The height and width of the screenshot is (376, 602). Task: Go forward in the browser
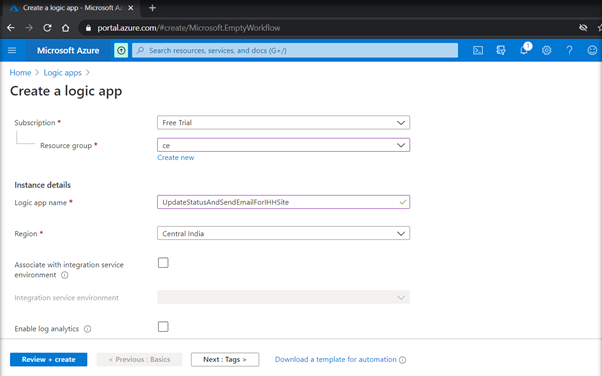pos(29,28)
